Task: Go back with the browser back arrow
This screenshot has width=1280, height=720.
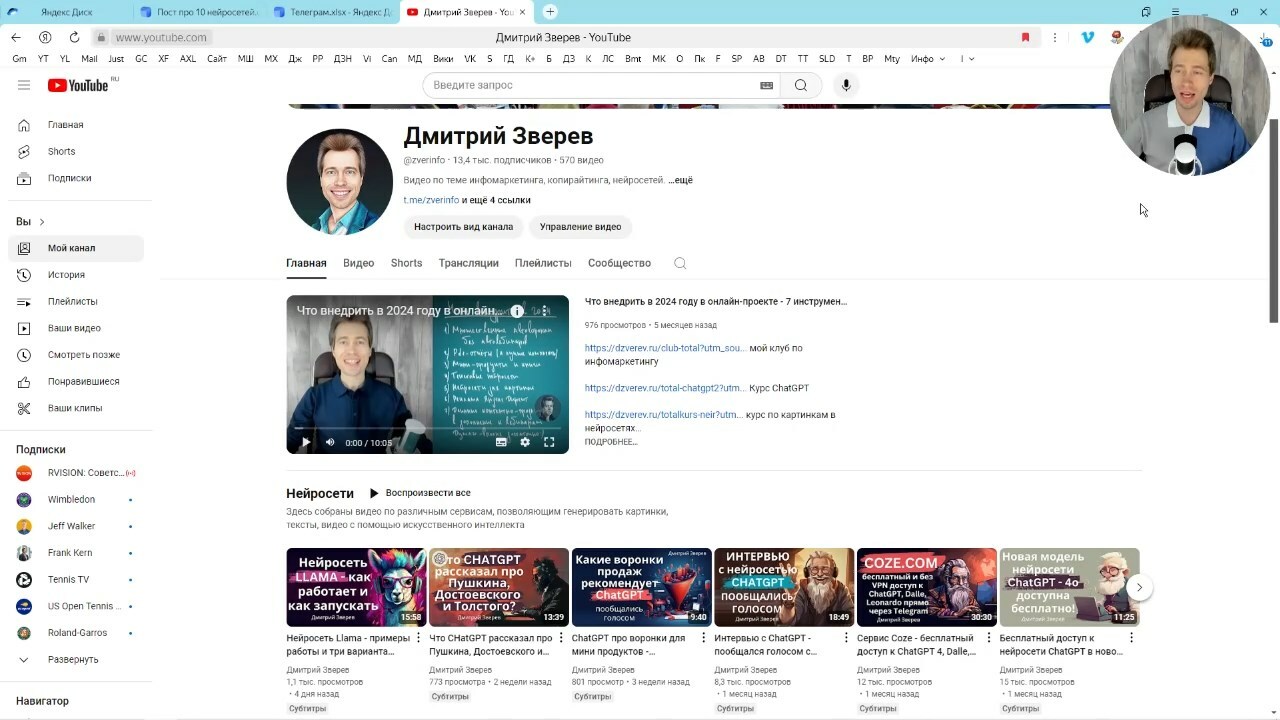Action: [x=16, y=37]
